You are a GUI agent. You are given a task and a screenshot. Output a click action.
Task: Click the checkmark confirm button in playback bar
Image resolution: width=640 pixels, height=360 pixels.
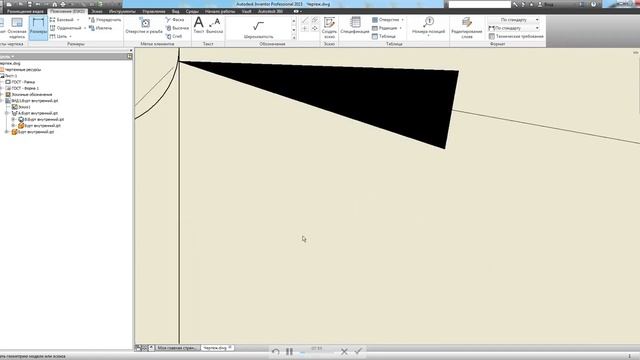click(358, 351)
